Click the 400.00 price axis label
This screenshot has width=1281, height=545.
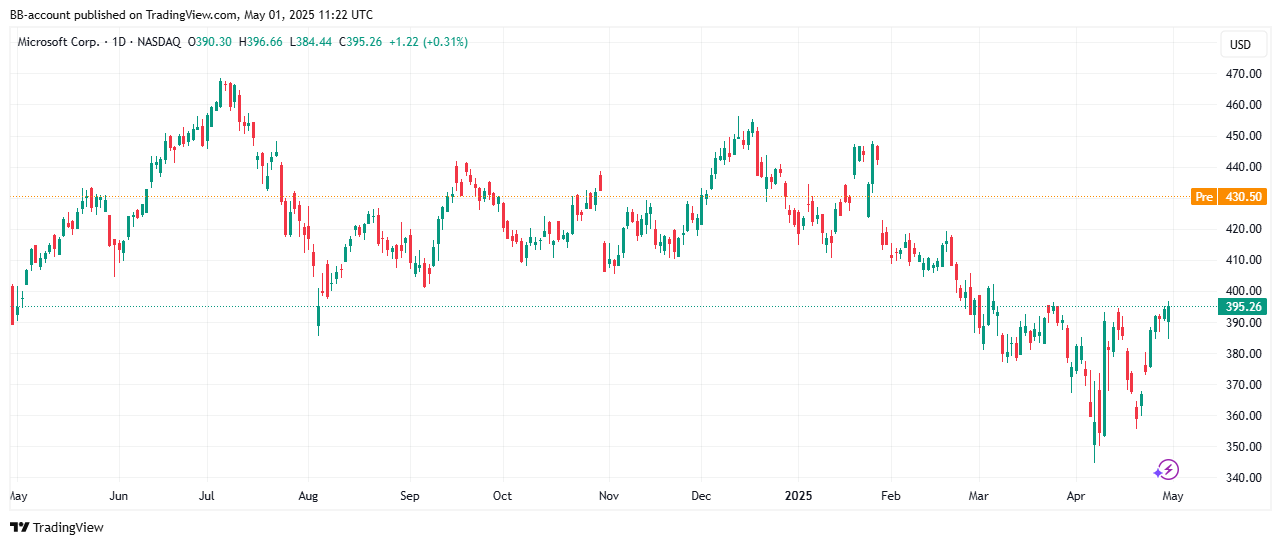click(x=1243, y=291)
